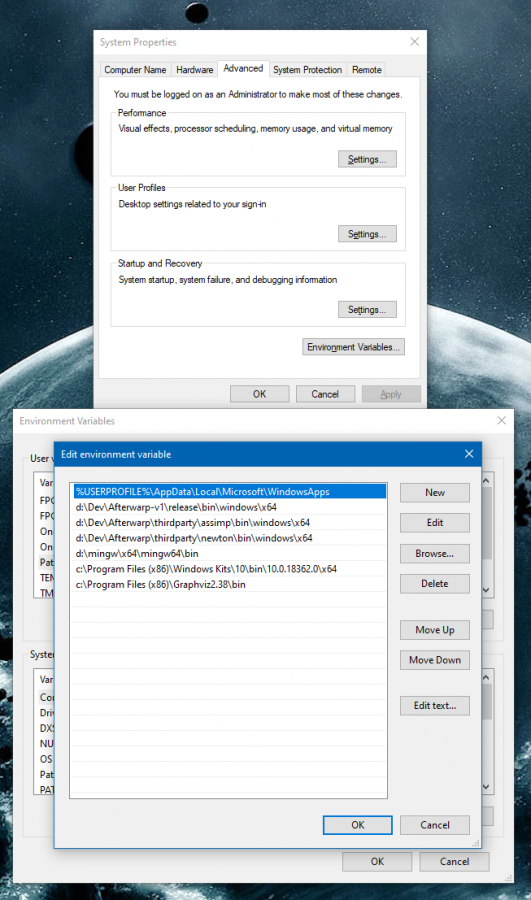This screenshot has height=900, width=531.
Task: Switch to the Computer Name tab
Action: pyautogui.click(x=135, y=69)
